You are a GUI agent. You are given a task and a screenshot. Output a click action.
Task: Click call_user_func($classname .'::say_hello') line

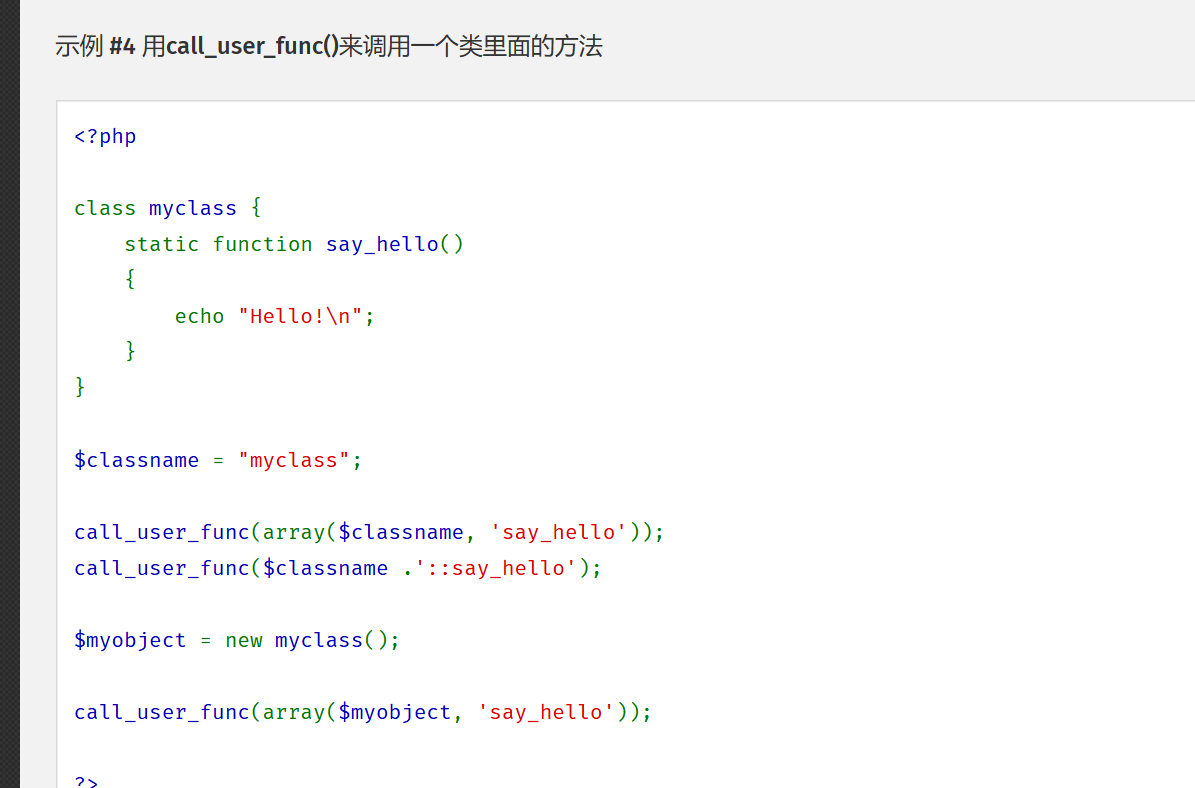click(338, 568)
